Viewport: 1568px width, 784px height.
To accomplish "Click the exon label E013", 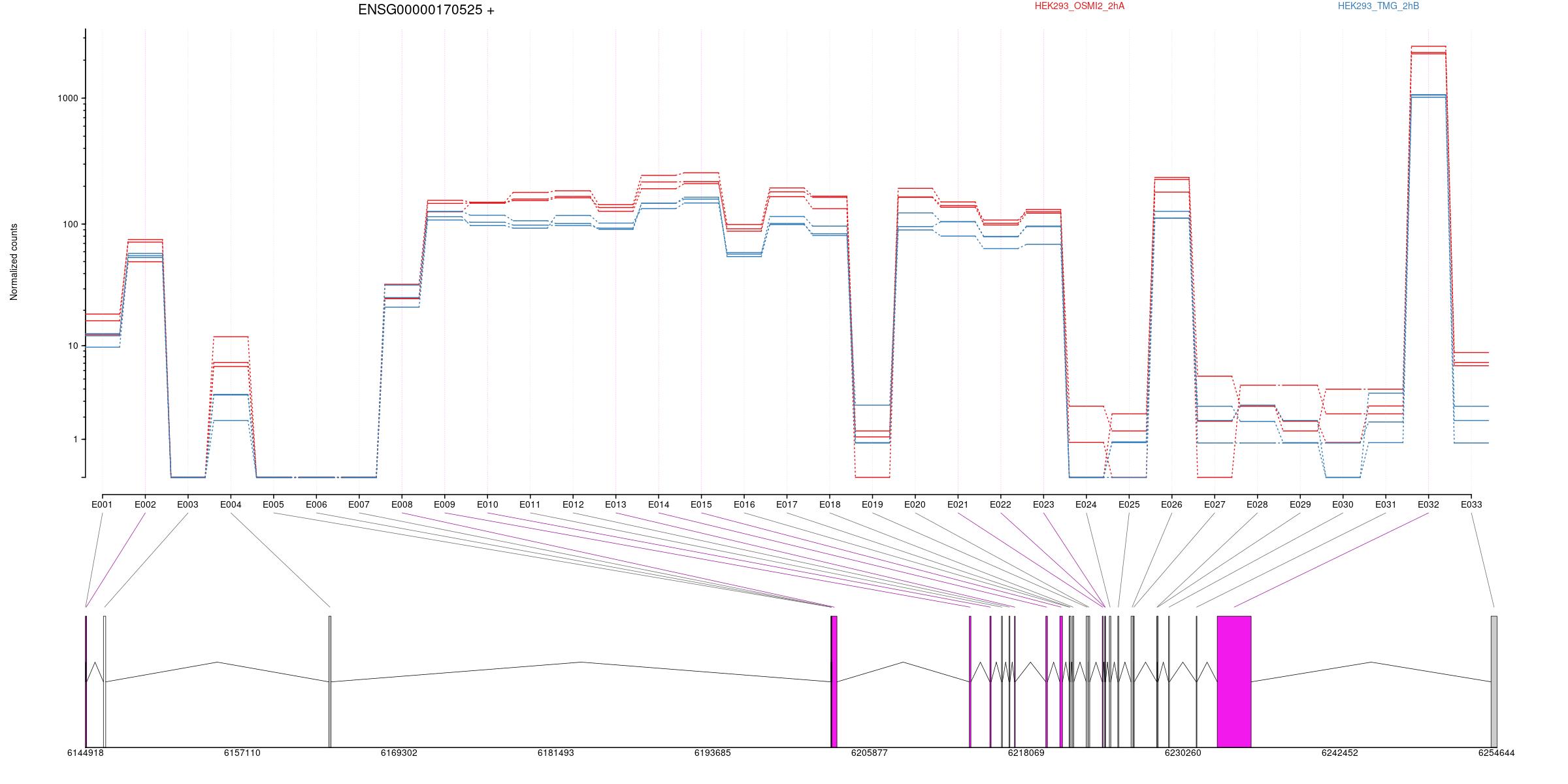I will coord(615,504).
